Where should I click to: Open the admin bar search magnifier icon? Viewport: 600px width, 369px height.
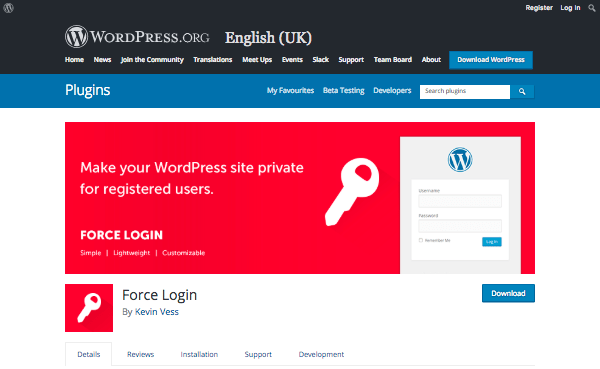pyautogui.click(x=592, y=8)
